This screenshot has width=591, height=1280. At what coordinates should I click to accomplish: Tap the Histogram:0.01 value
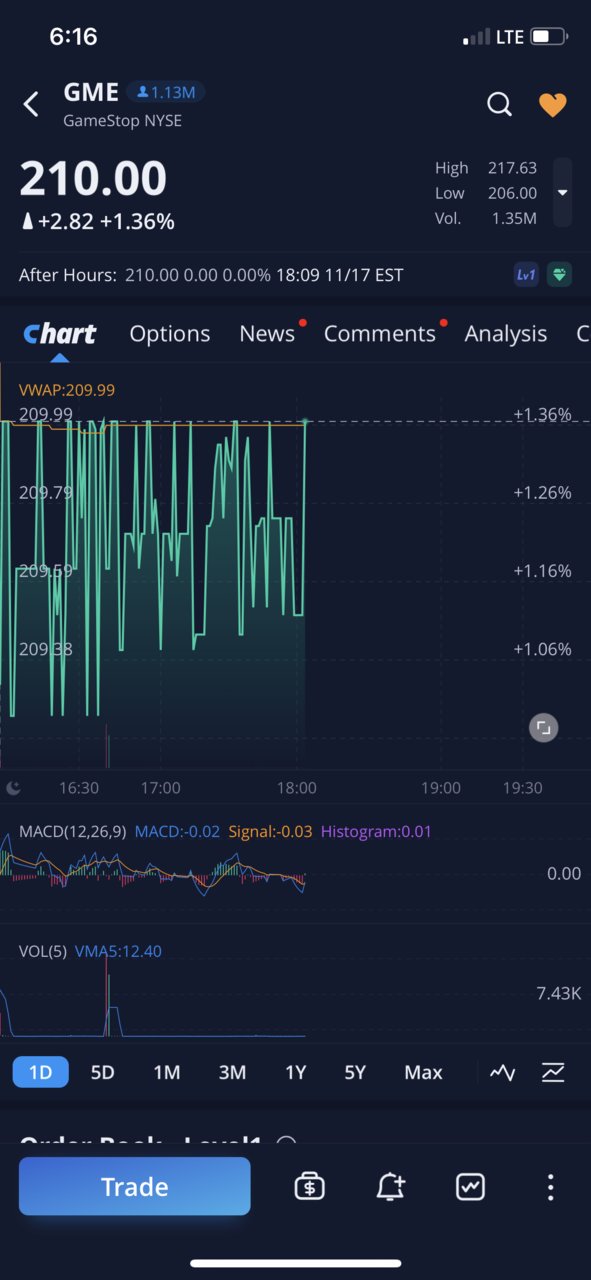point(376,831)
